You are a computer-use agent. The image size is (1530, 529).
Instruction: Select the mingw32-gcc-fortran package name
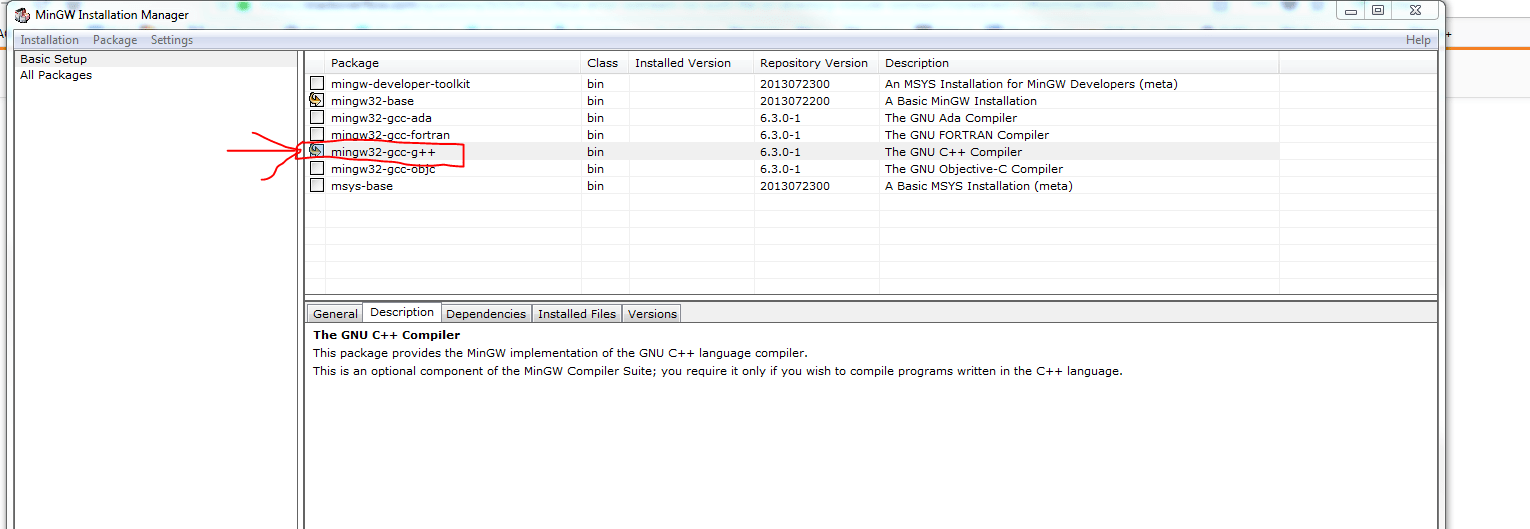(x=390, y=135)
